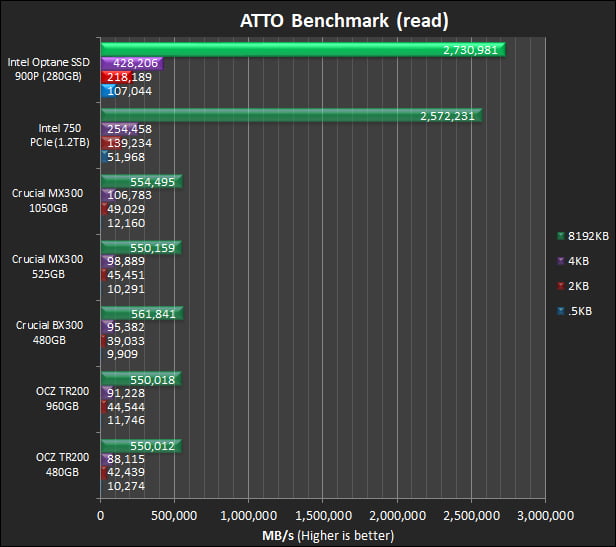Select the OCZ TR200 960GB label

coord(62,399)
